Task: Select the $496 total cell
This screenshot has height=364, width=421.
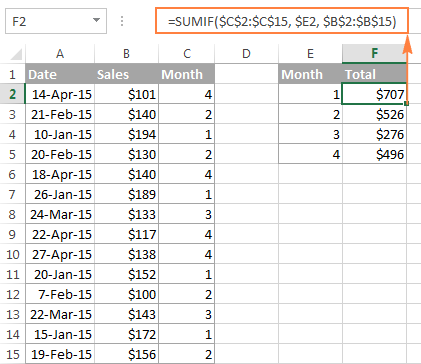Action: 374,154
